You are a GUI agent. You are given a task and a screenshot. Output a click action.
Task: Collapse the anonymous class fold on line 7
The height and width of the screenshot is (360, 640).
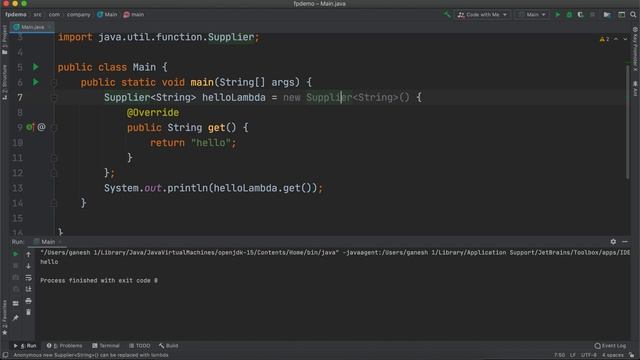tap(53, 98)
